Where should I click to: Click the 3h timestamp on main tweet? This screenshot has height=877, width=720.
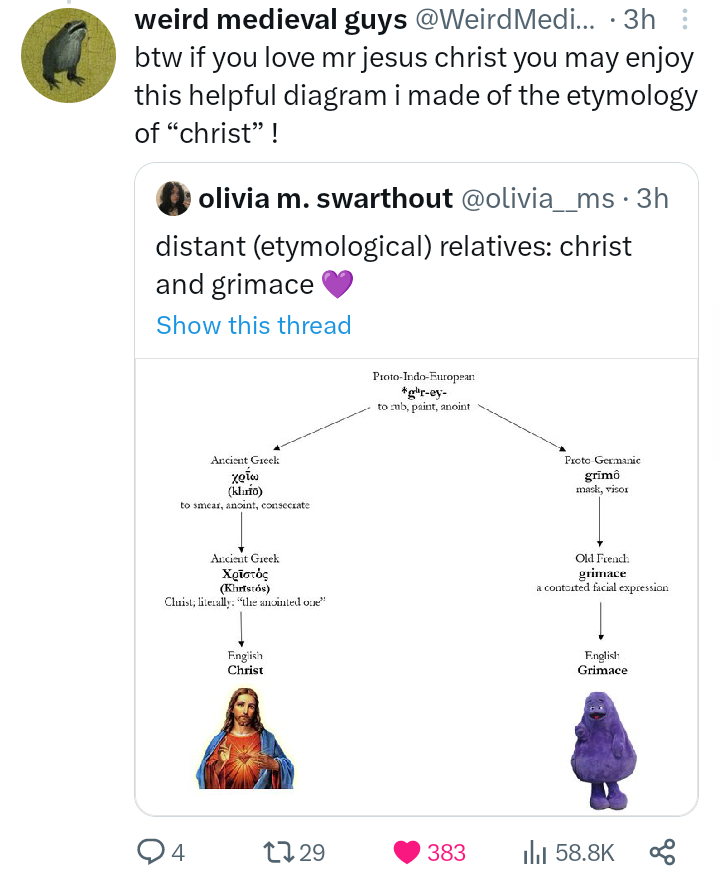[x=639, y=19]
